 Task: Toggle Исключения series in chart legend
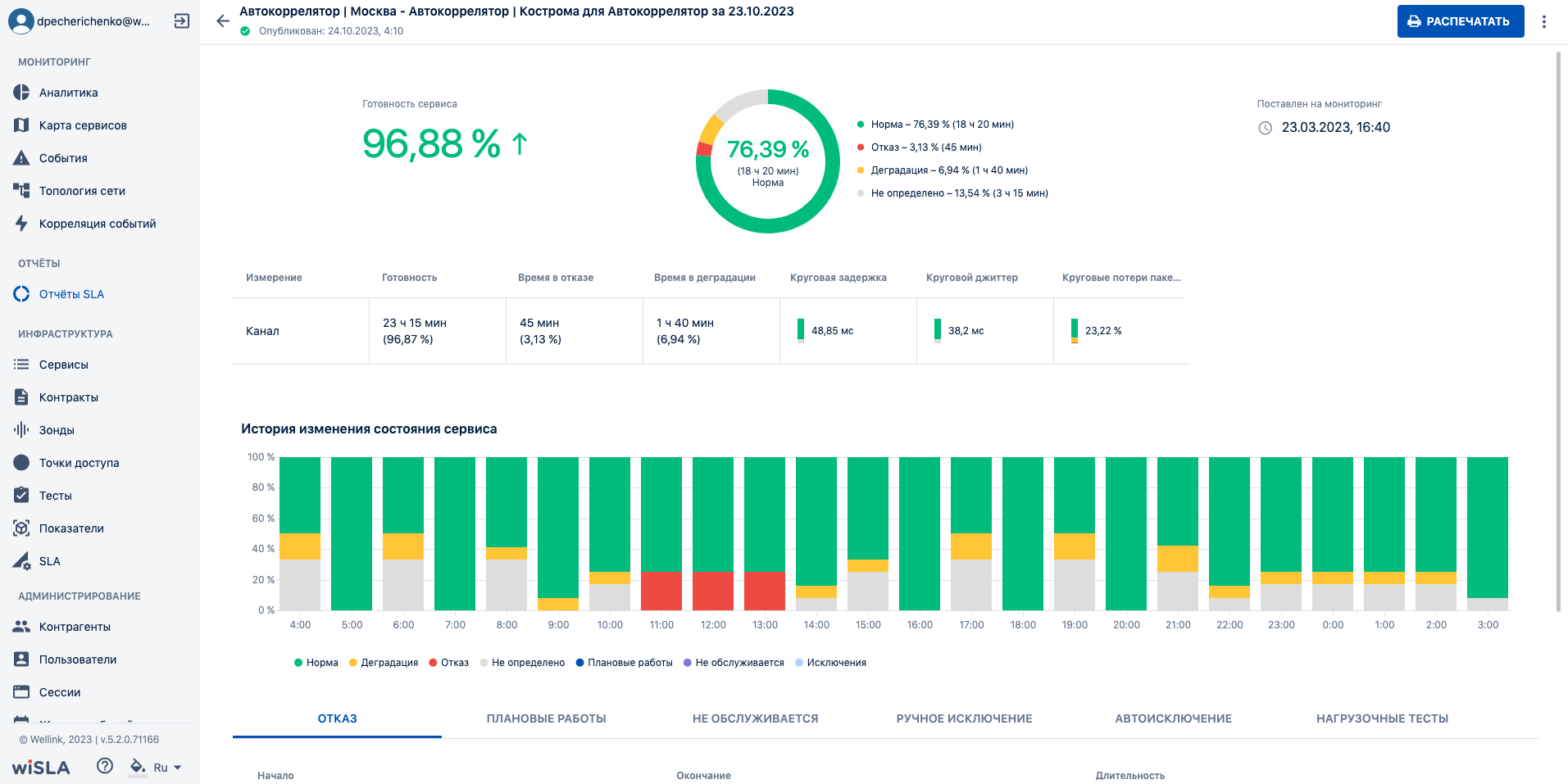point(831,663)
